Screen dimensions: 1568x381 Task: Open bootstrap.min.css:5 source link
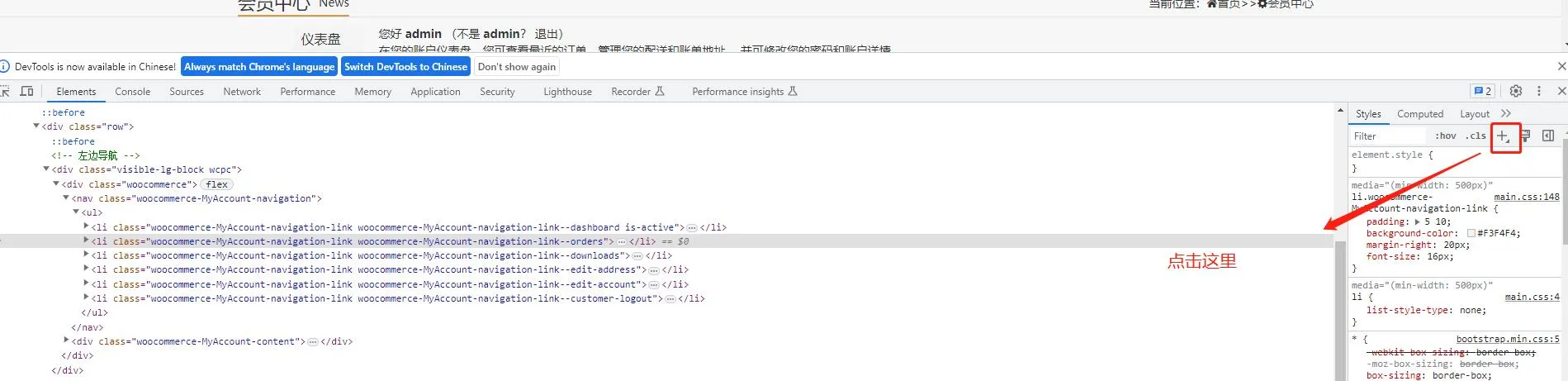pos(1508,339)
